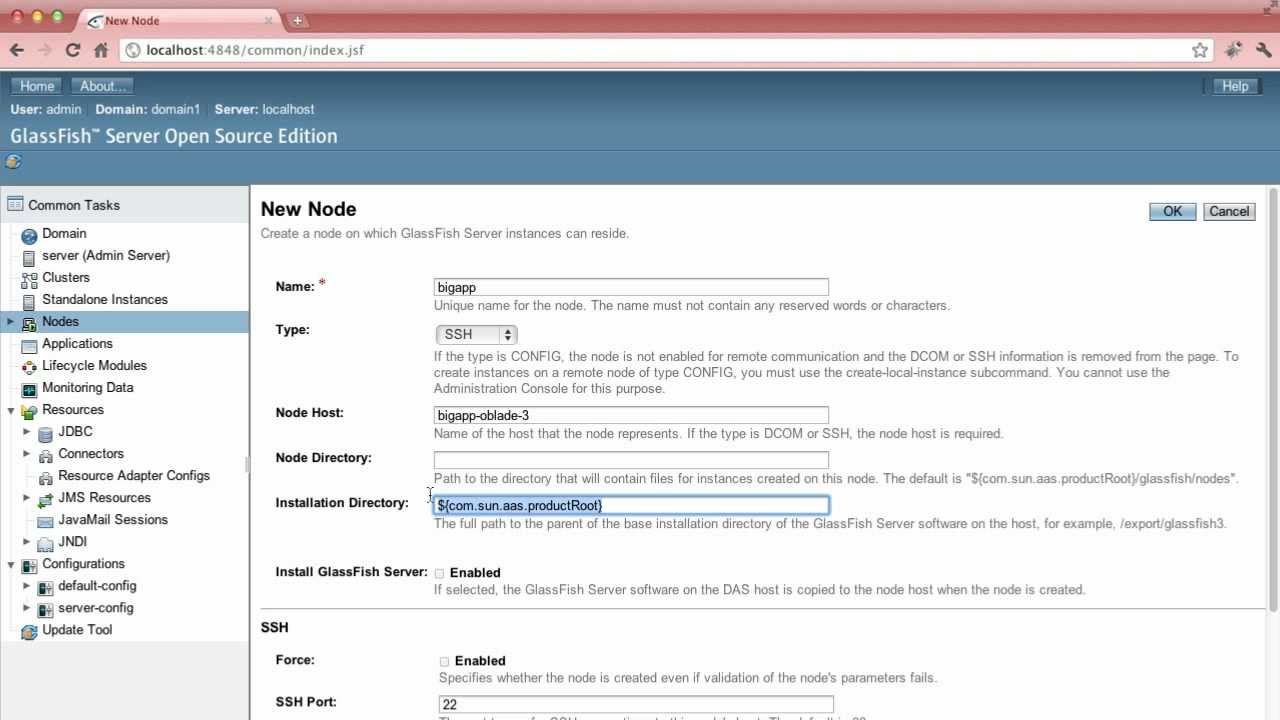Click the Configurations icon

point(29,564)
